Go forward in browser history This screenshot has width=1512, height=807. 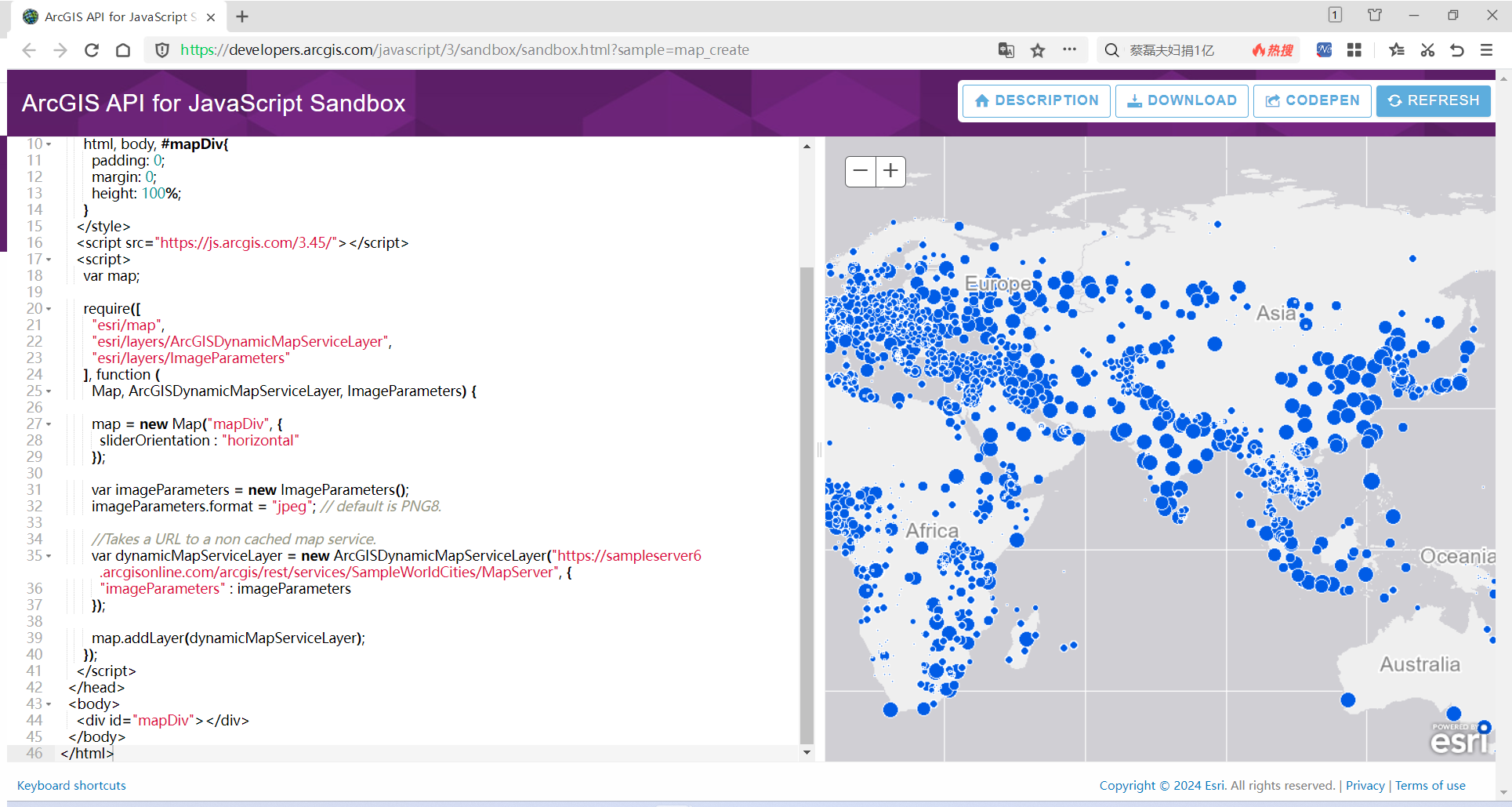pyautogui.click(x=60, y=50)
